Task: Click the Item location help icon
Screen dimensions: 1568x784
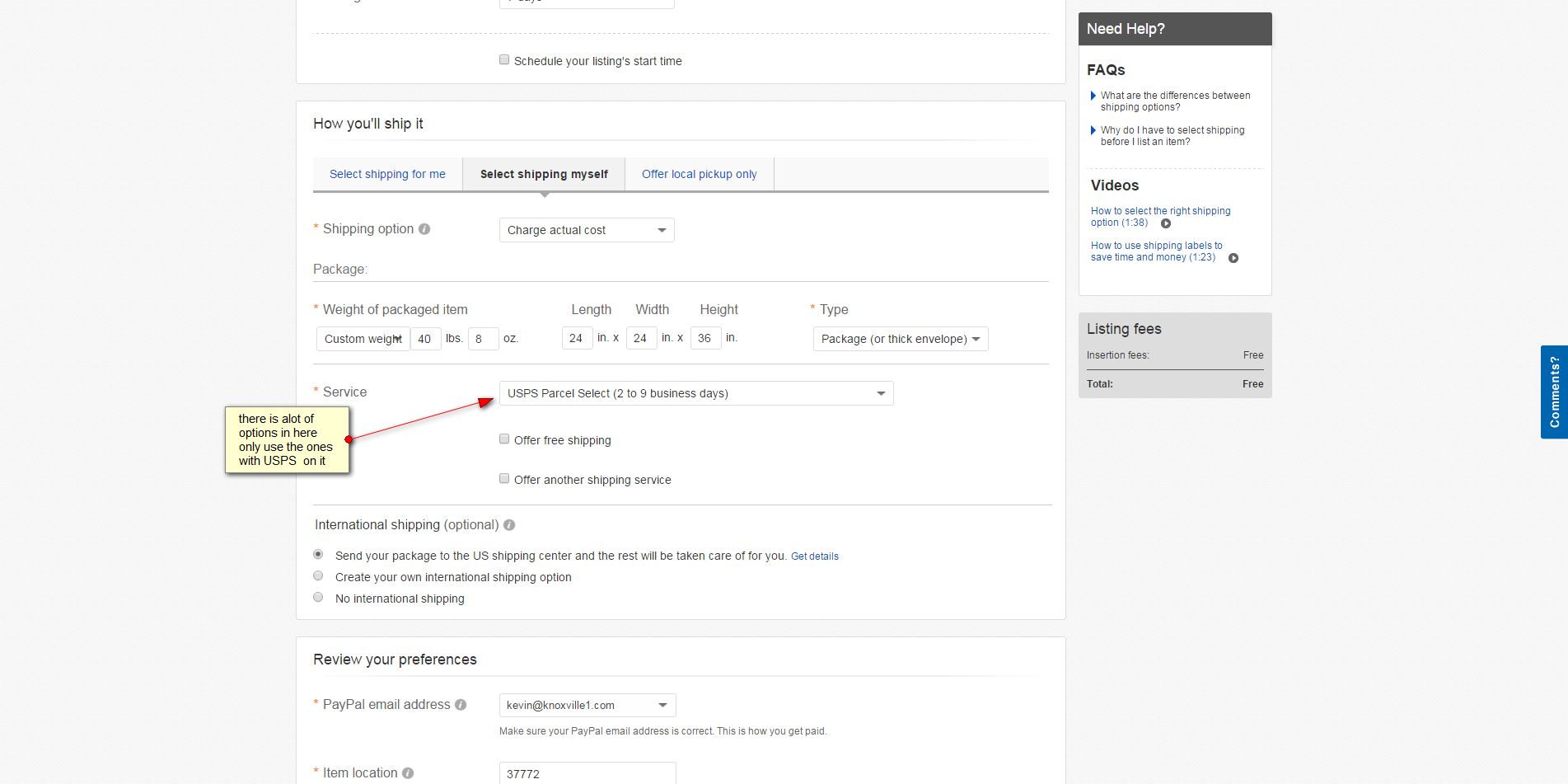Action: point(408,773)
